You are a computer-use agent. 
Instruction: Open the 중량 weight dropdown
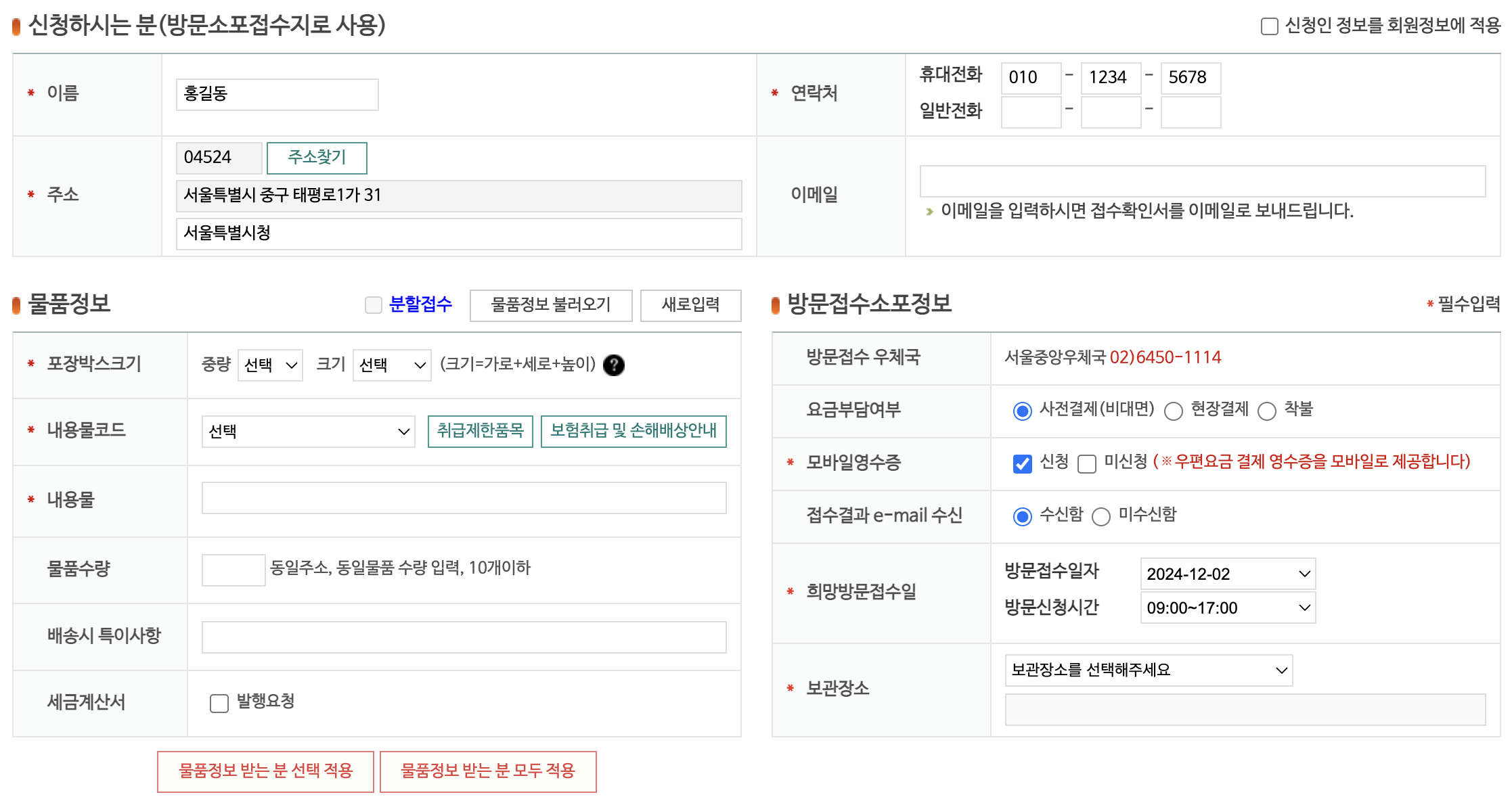click(x=270, y=365)
